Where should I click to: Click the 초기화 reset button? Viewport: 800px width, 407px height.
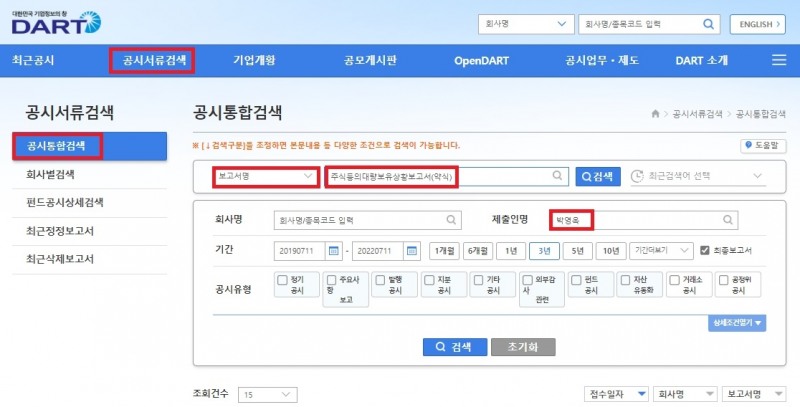(523, 347)
